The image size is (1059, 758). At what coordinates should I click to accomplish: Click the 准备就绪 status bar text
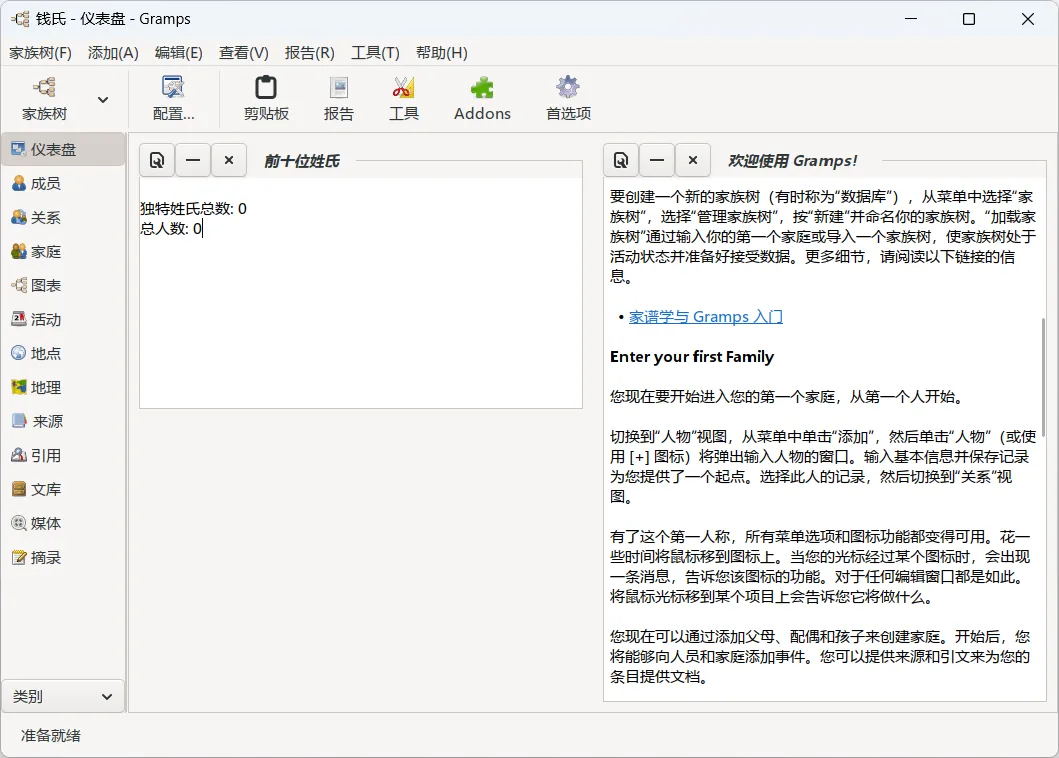[x=51, y=736]
